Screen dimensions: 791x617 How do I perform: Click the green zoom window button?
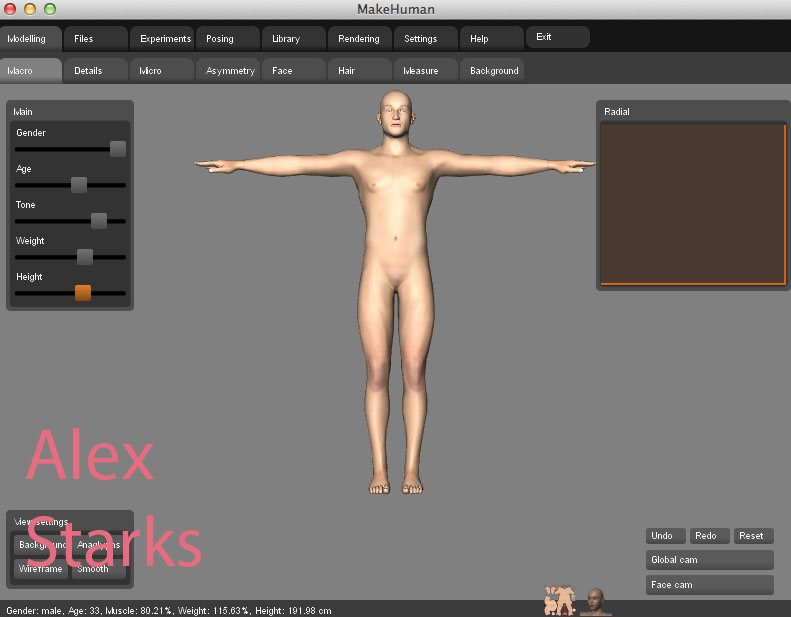[x=50, y=9]
